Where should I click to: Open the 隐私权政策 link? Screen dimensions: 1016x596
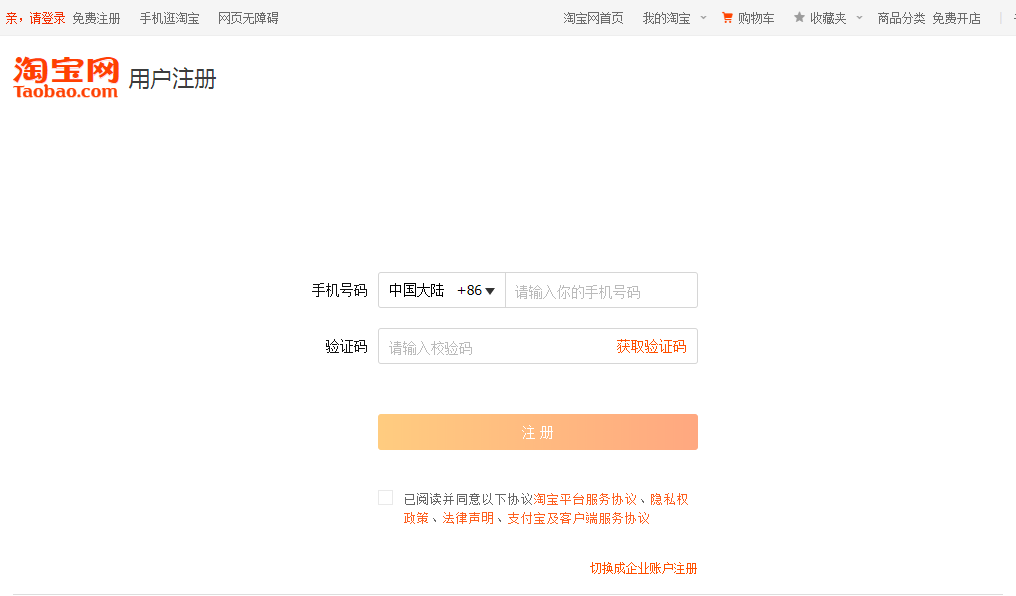click(669, 499)
